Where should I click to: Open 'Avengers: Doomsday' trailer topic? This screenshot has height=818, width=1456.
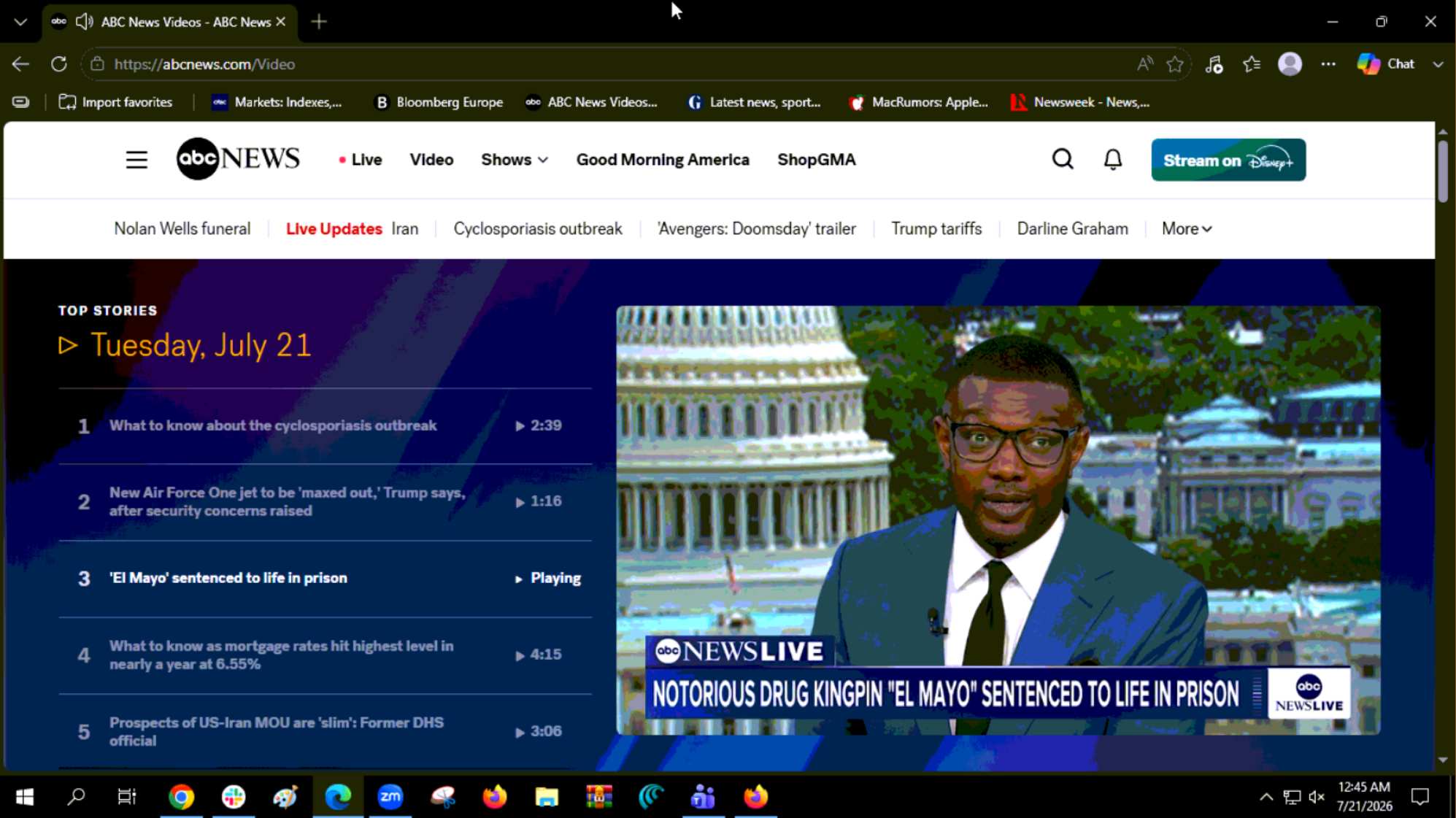click(x=756, y=229)
